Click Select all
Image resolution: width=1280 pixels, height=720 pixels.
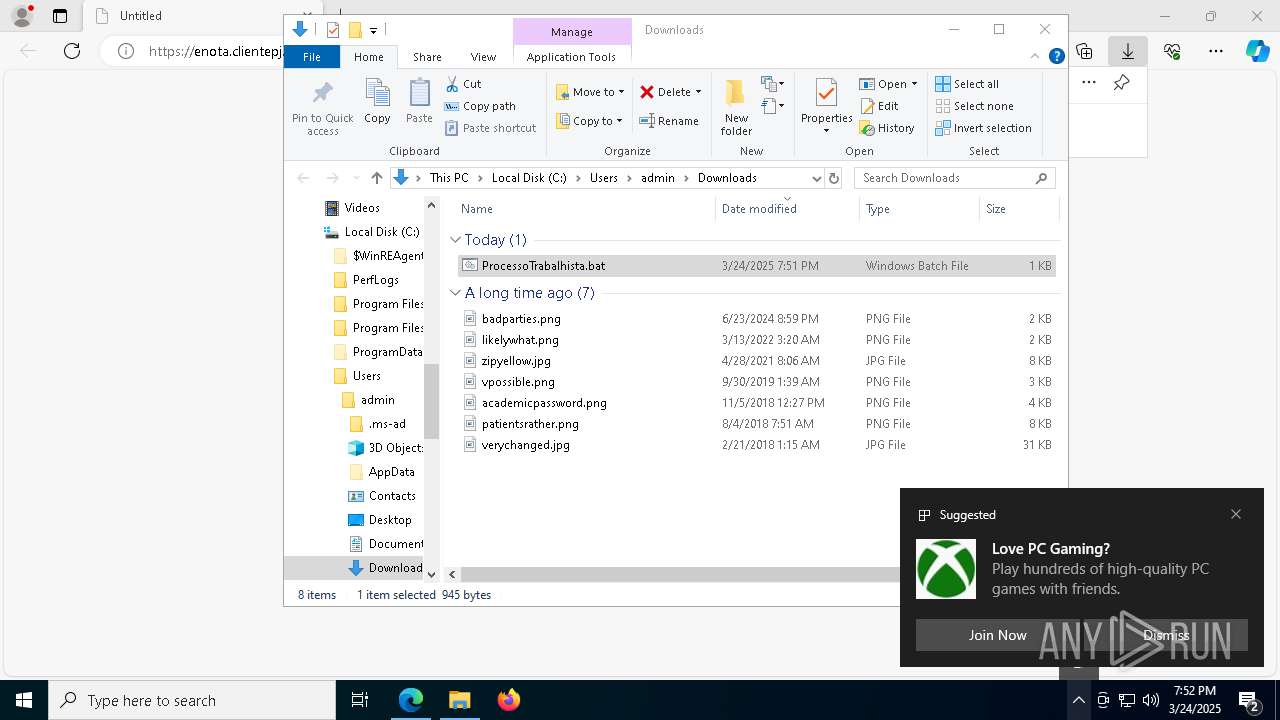967,84
